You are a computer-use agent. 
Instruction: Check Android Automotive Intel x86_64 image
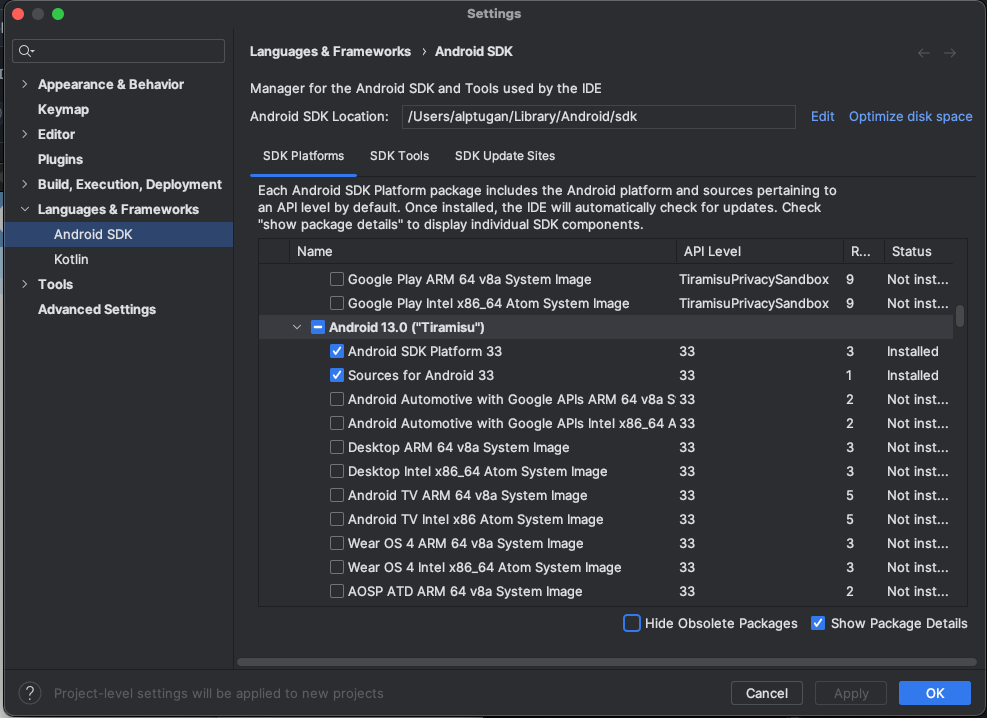point(337,423)
